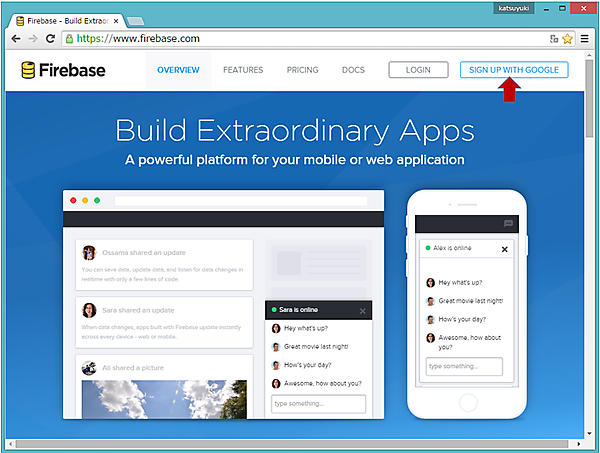This screenshot has height=453, width=600.
Task: Click the browser forward arrow
Action: [33, 39]
